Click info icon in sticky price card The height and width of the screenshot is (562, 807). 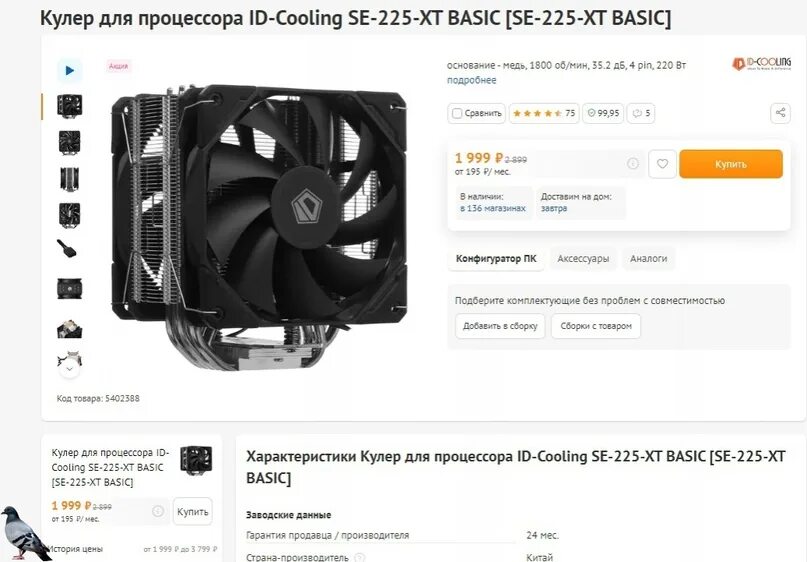[x=157, y=511]
